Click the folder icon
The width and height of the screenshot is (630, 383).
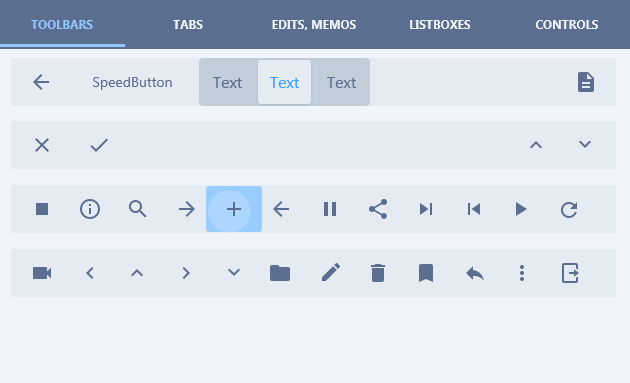(x=280, y=273)
